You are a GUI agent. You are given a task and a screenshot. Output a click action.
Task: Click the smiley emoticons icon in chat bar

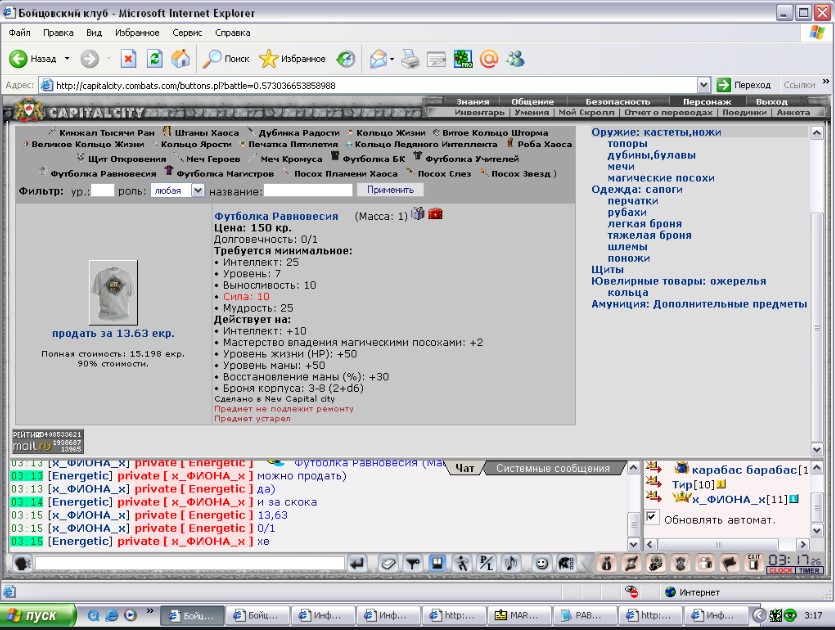pyautogui.click(x=541, y=563)
